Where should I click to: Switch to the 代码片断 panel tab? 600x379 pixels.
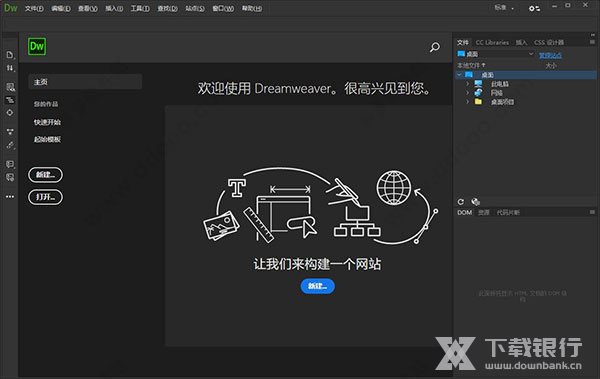tap(508, 212)
